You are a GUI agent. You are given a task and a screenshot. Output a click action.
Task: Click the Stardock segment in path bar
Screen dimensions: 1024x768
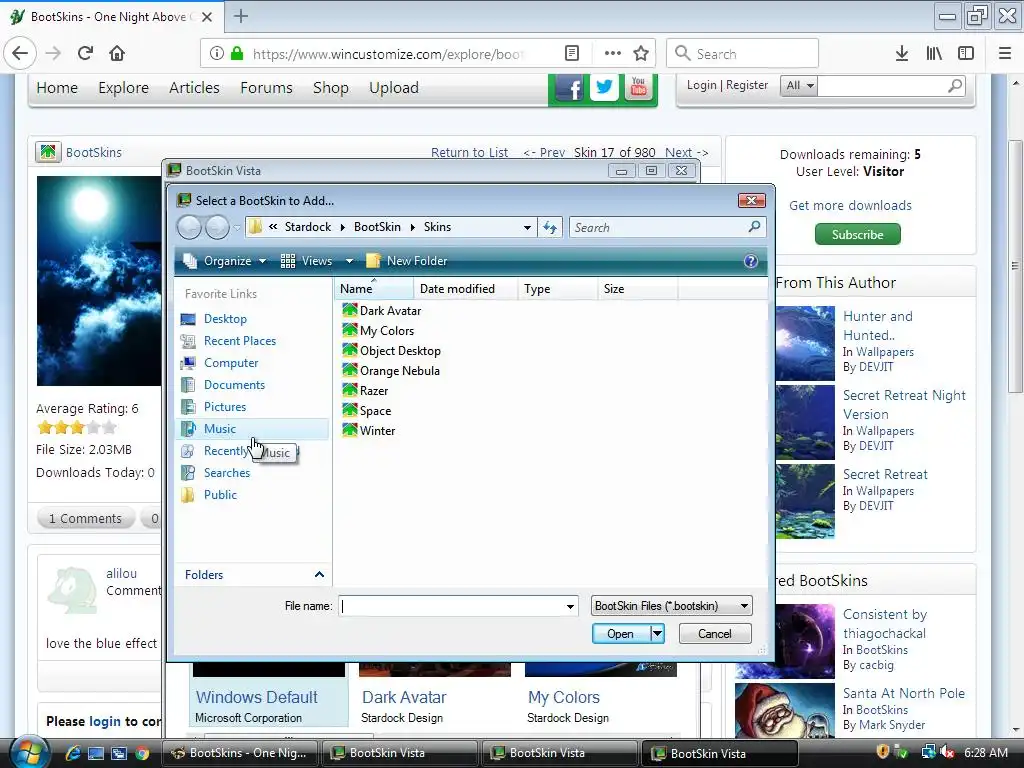[x=308, y=227]
